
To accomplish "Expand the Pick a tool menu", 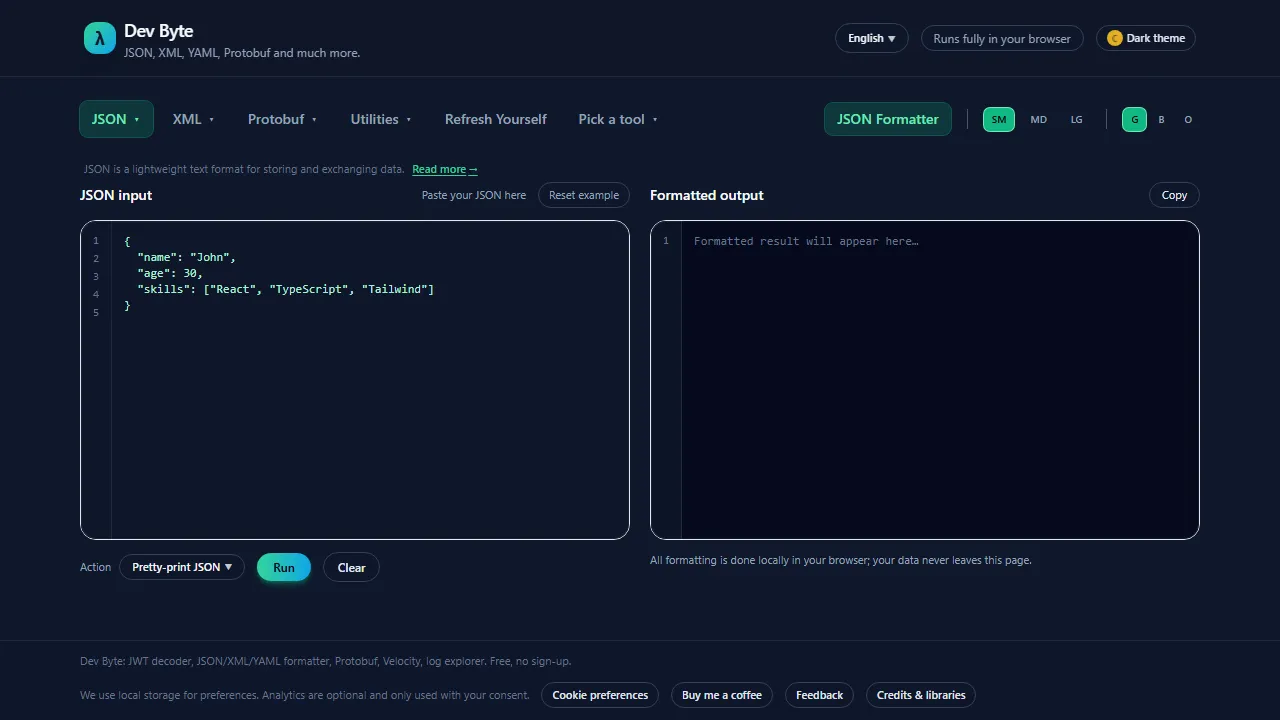I will click(x=617, y=119).
